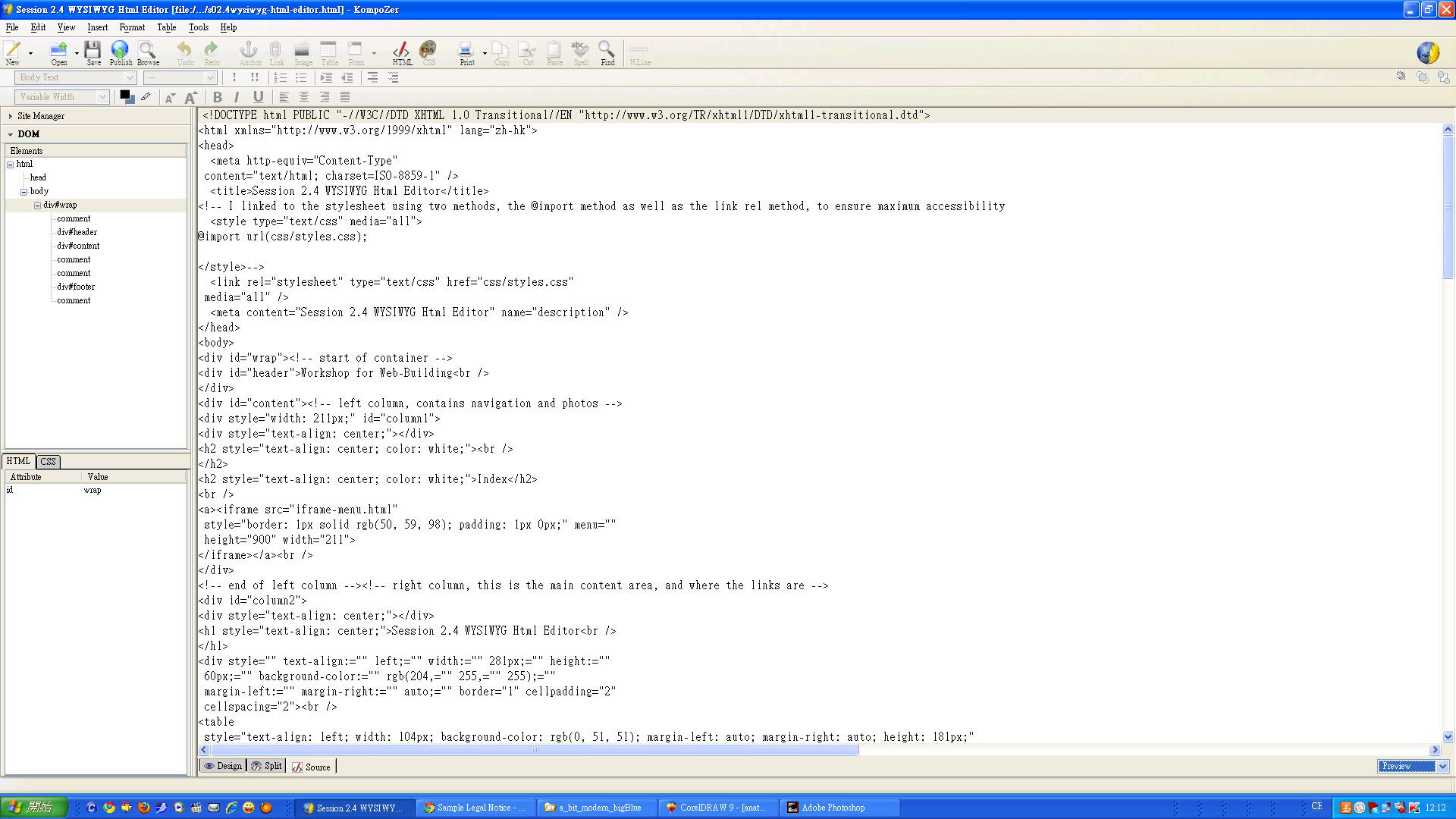Publish the current page

click(120, 53)
